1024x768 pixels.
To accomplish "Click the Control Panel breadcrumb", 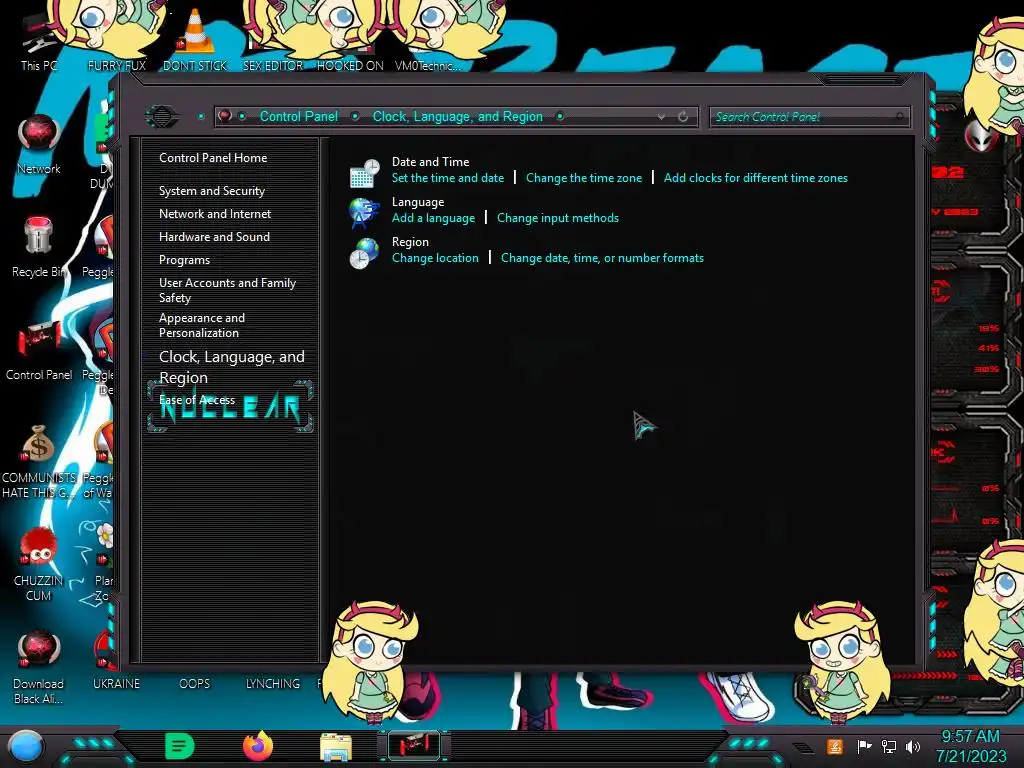I will coord(298,116).
